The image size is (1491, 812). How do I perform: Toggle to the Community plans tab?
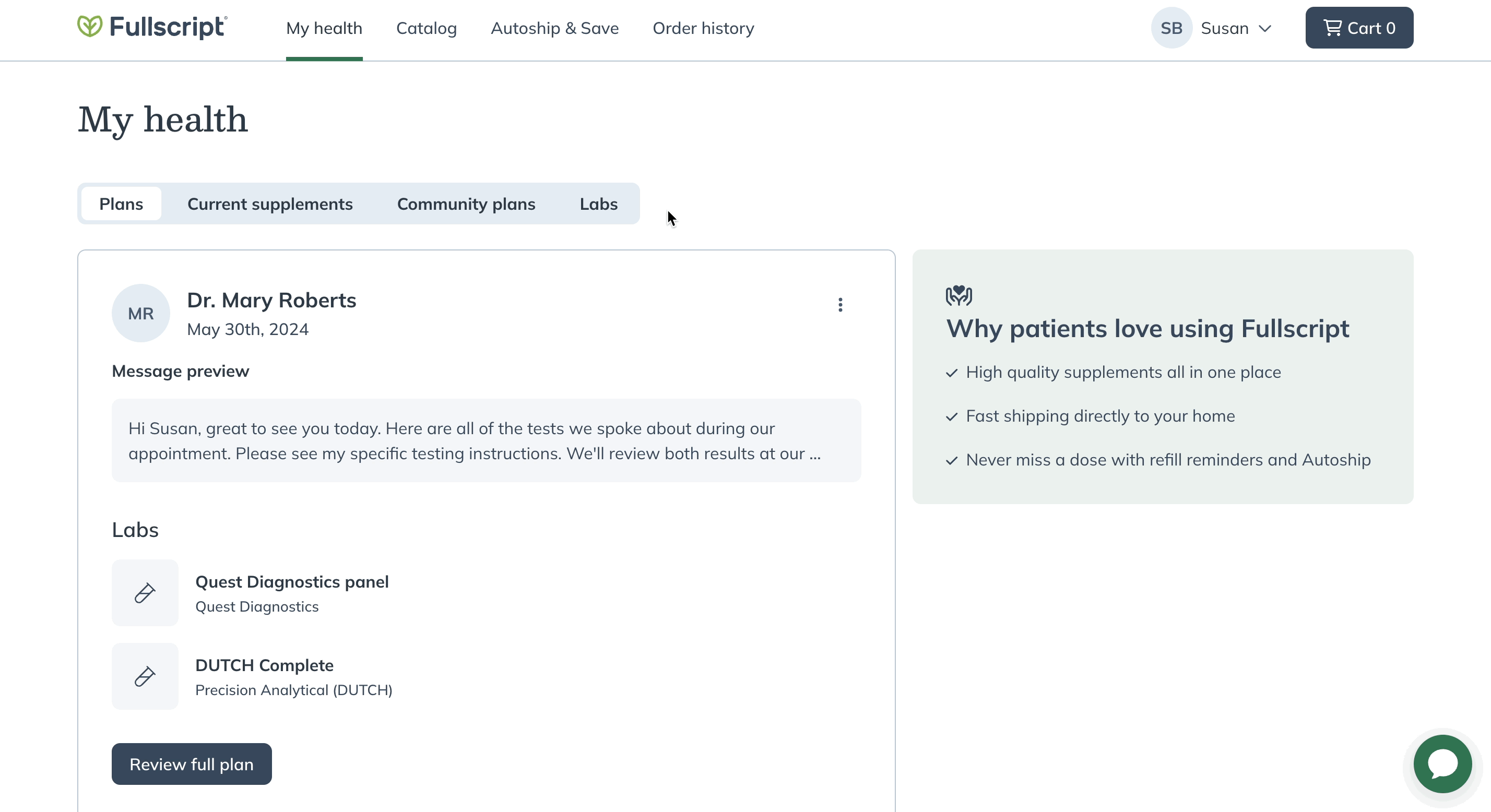466,204
